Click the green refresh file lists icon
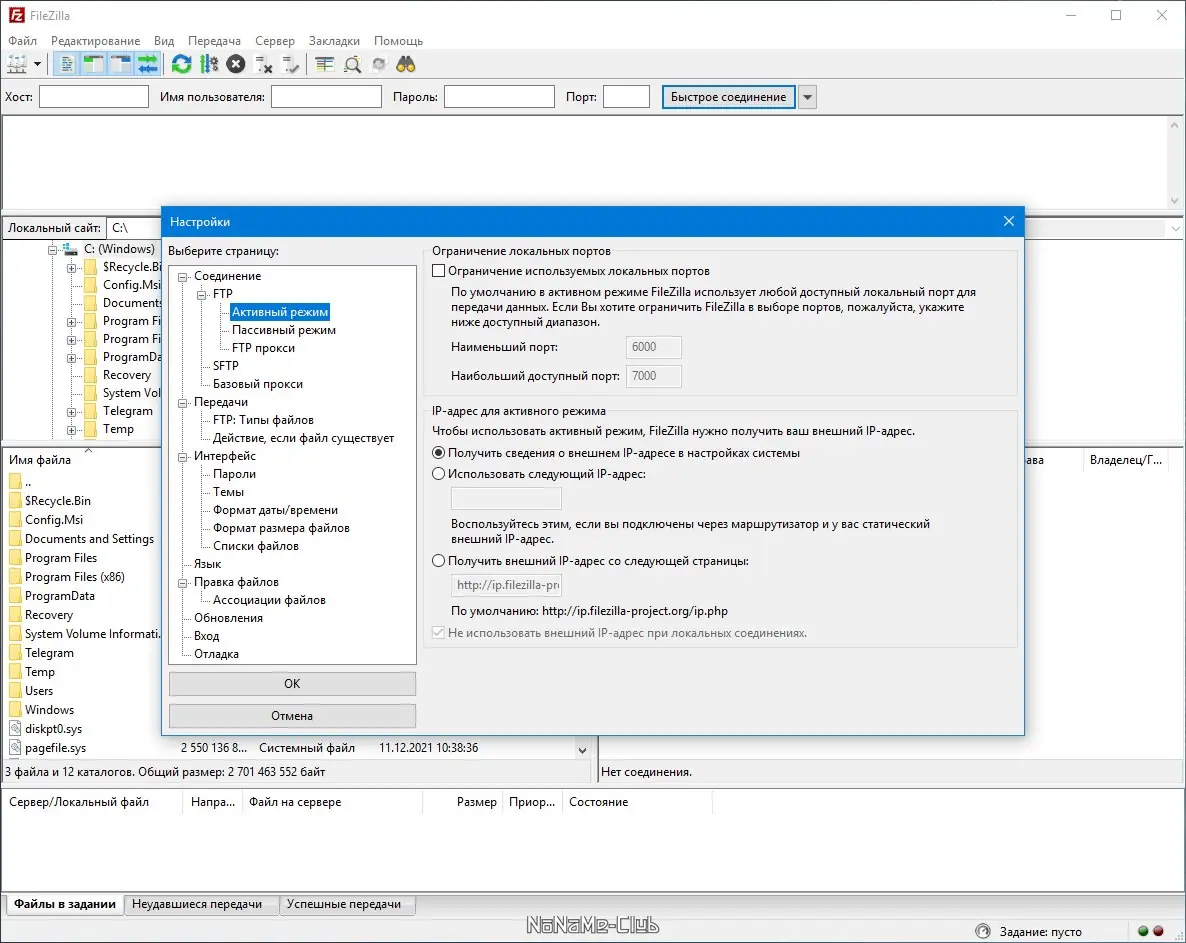The image size is (1186, 943). (182, 64)
